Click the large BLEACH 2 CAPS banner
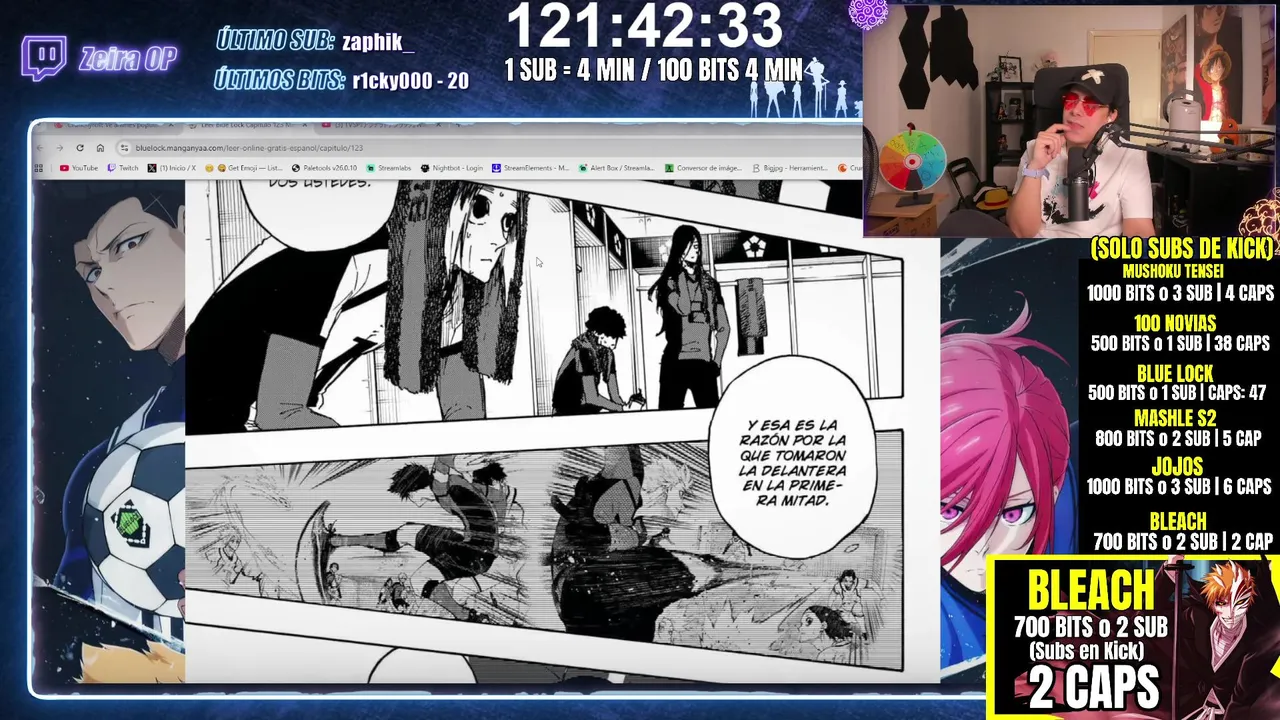The width and height of the screenshot is (1280, 720). point(1133,638)
